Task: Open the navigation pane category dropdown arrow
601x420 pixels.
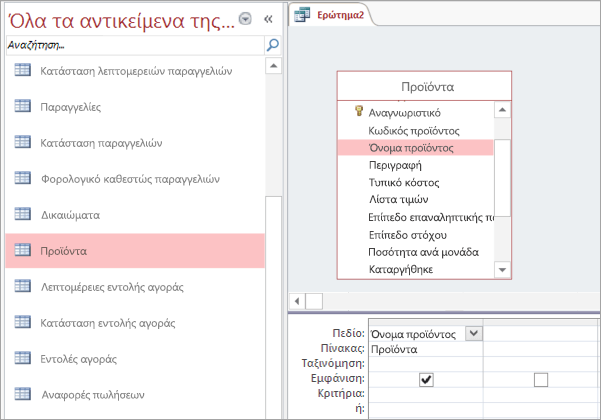Action: coord(245,18)
